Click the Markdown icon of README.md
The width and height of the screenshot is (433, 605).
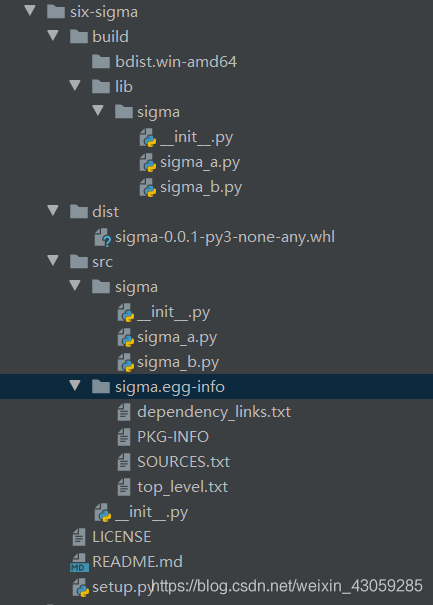coord(79,562)
